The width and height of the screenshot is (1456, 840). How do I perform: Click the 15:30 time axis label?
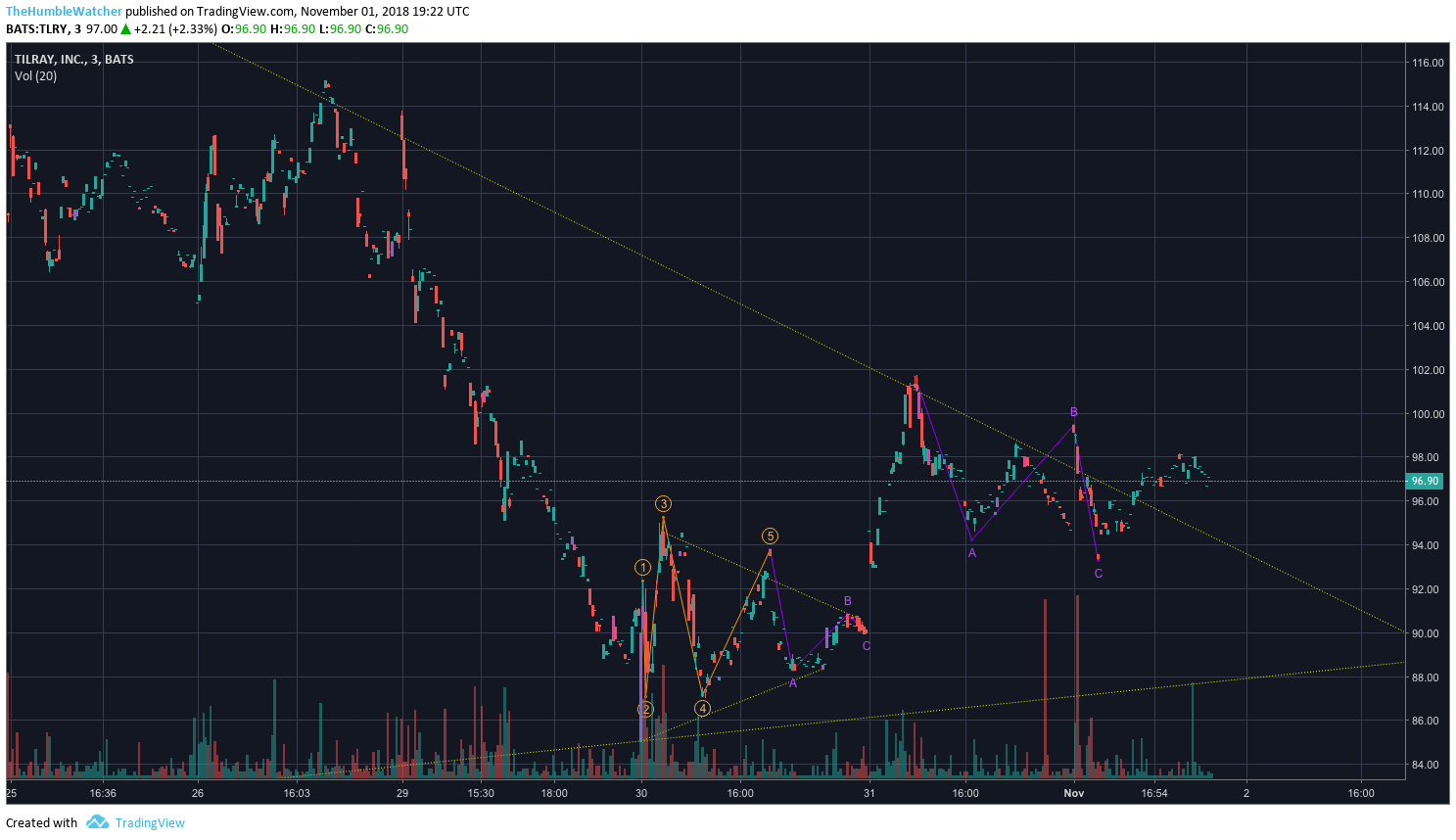481,793
